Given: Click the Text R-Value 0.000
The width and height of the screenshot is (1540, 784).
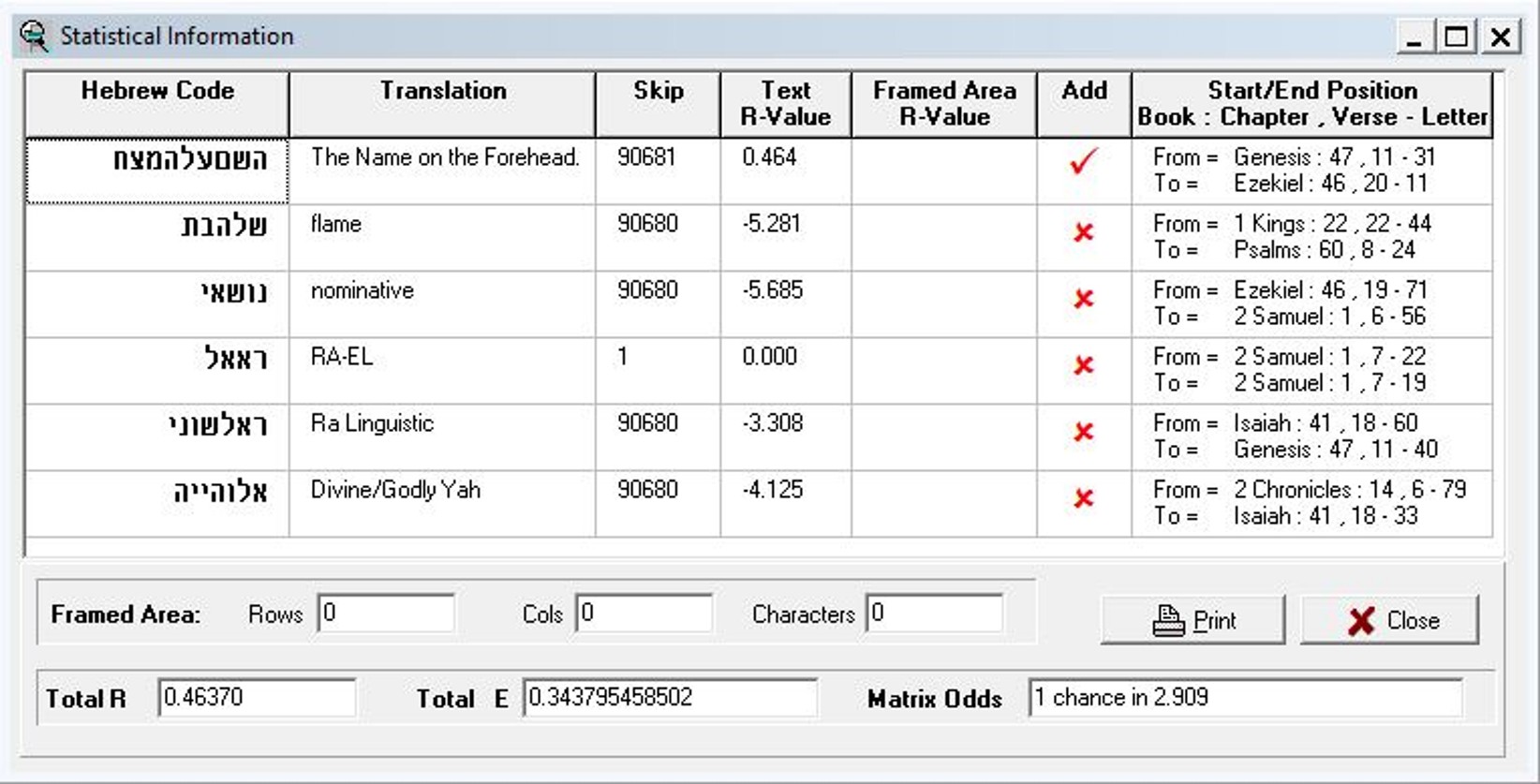Looking at the screenshot, I should point(770,357).
